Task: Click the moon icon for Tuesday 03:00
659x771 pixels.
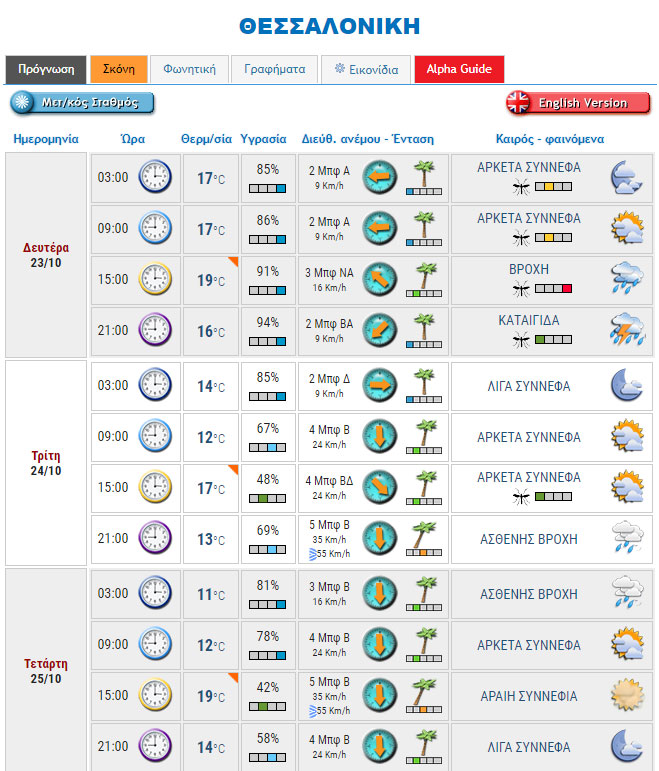Action: tap(626, 385)
